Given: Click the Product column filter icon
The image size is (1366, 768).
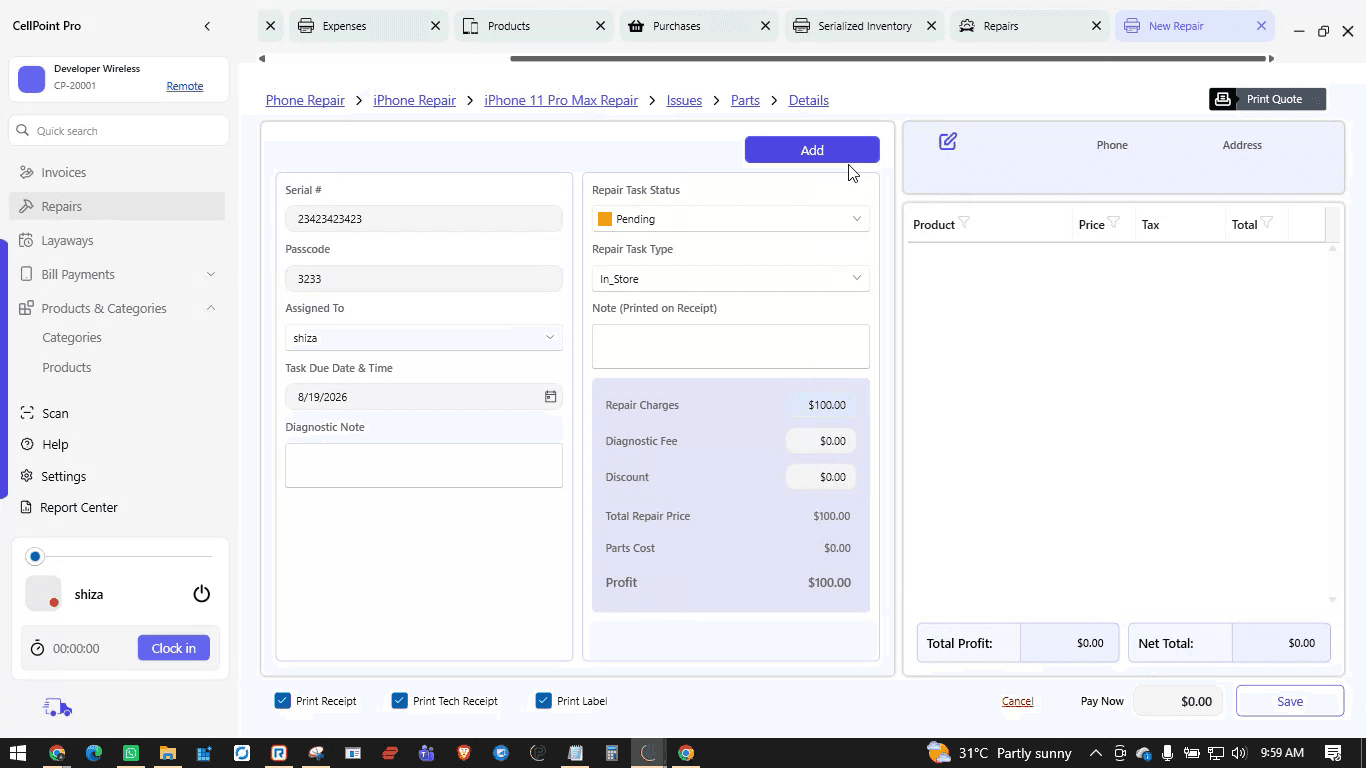Looking at the screenshot, I should pyautogui.click(x=964, y=223).
